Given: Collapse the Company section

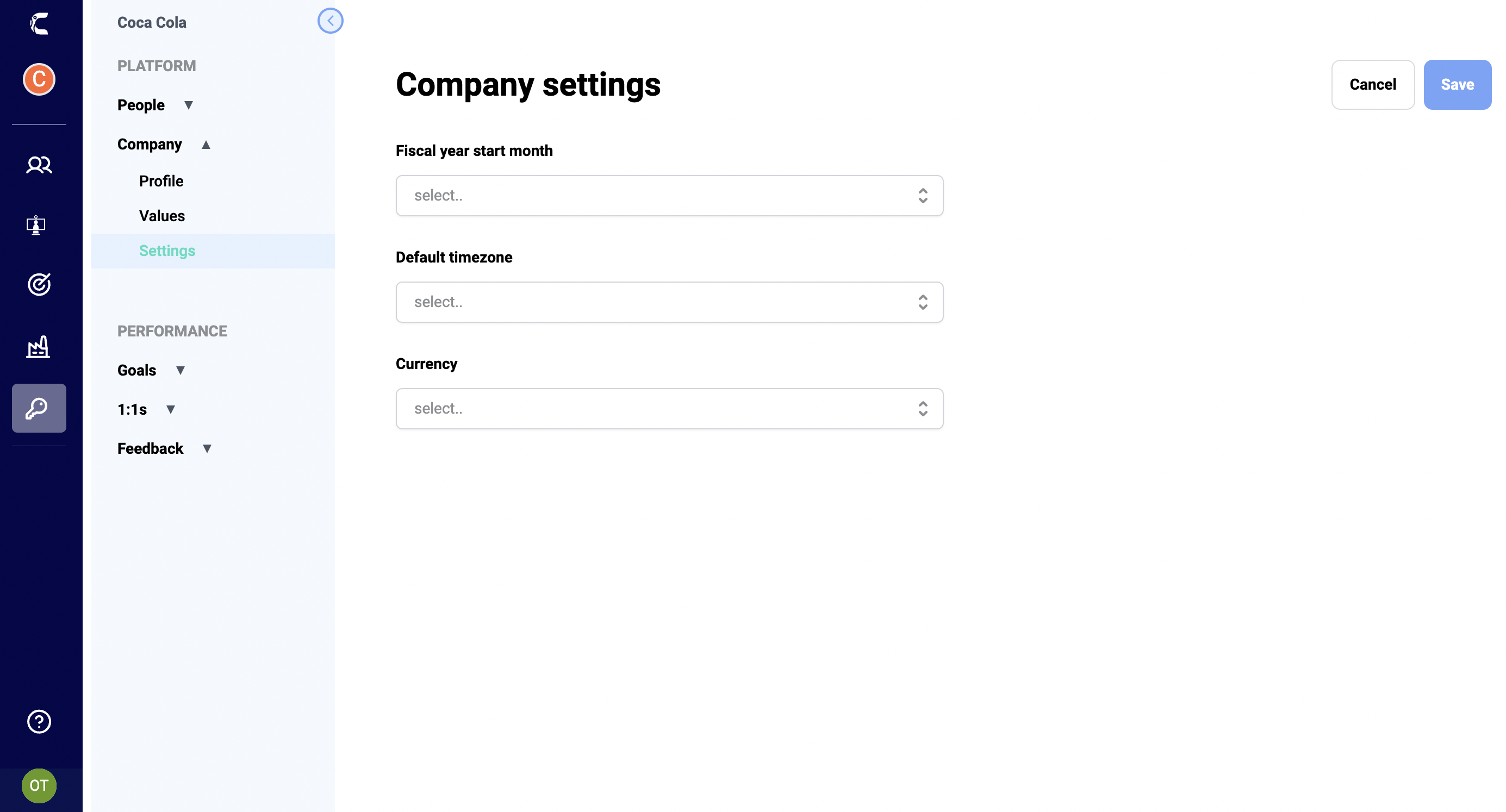Looking at the screenshot, I should [x=207, y=145].
